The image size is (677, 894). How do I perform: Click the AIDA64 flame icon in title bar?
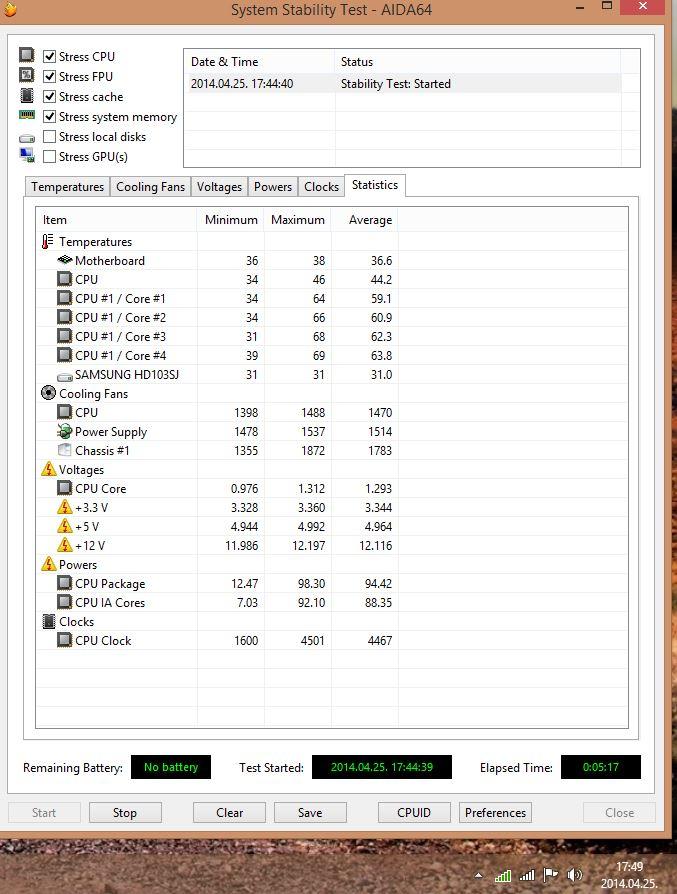(x=10, y=9)
